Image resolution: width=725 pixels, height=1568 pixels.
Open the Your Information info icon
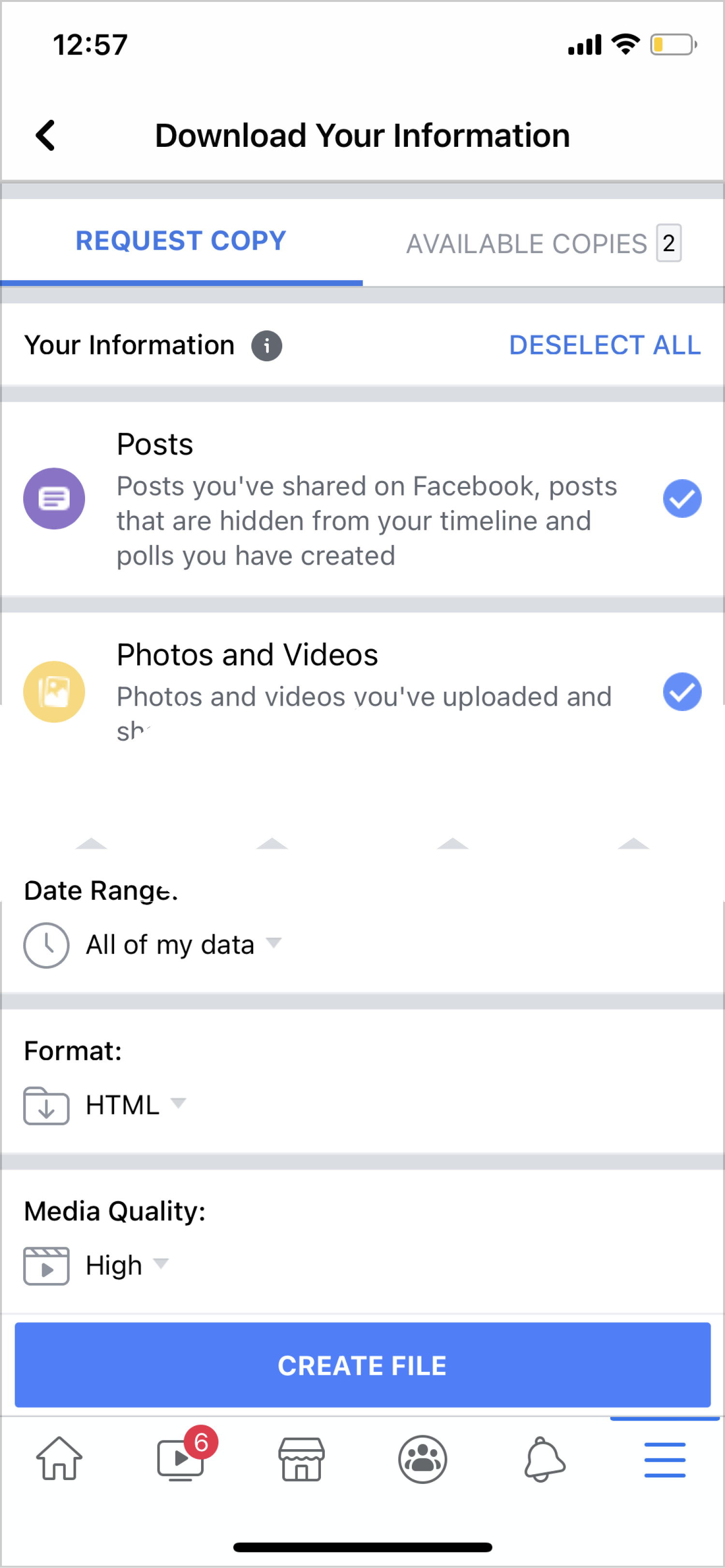point(266,346)
